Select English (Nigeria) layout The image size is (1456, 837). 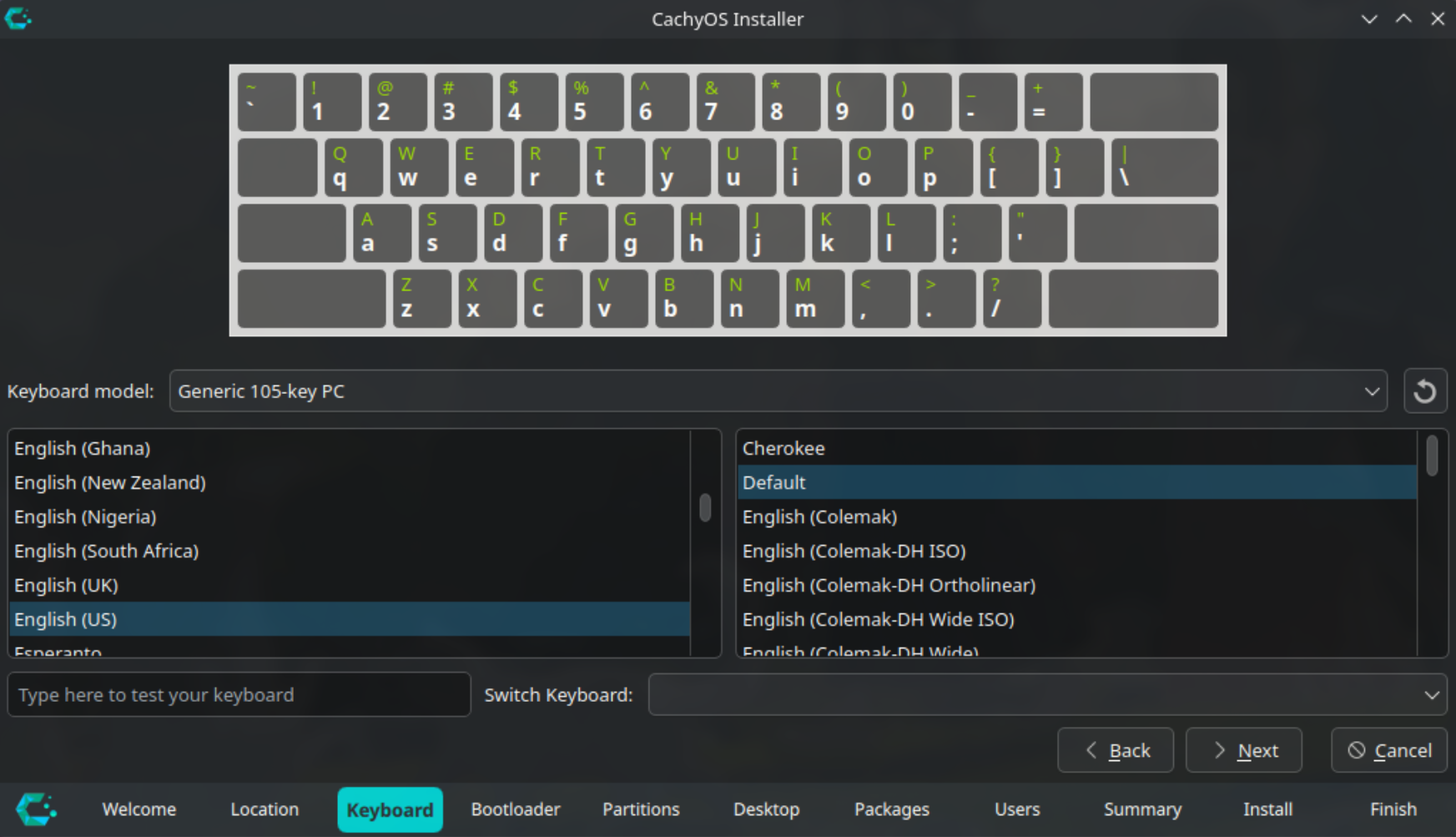(350, 517)
